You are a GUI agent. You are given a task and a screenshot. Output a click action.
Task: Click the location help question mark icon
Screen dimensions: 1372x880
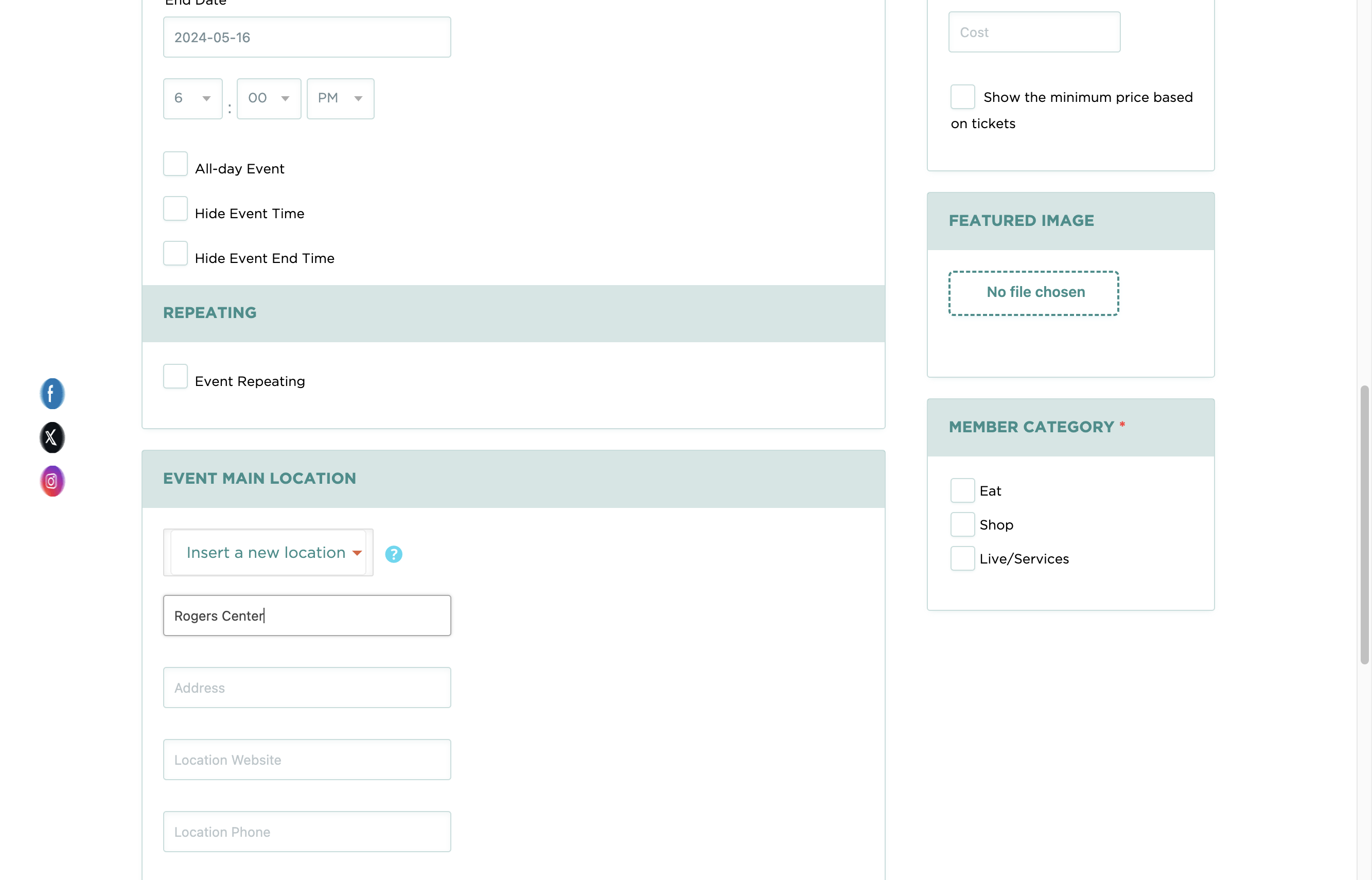(394, 554)
